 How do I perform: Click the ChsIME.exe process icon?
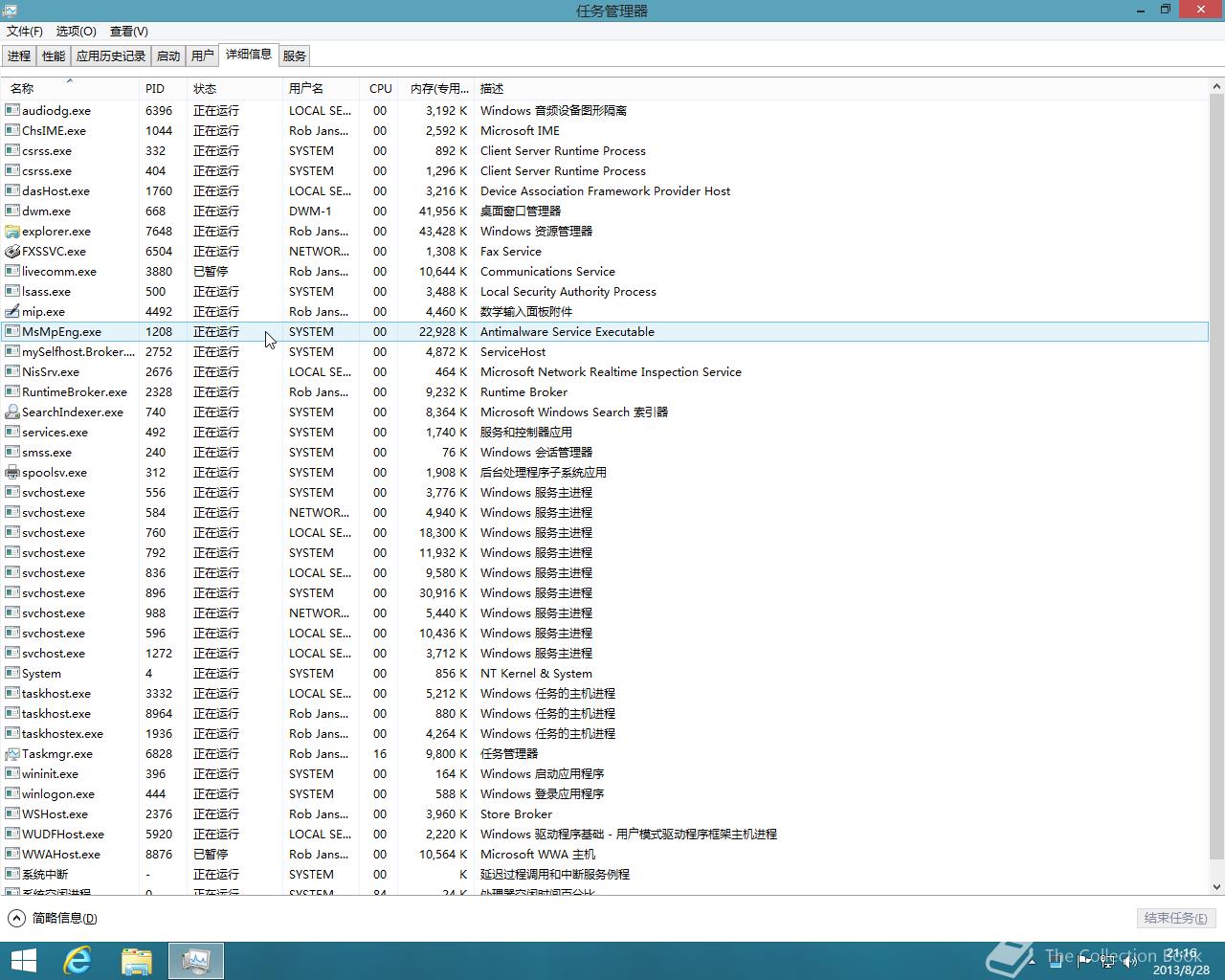tap(12, 130)
